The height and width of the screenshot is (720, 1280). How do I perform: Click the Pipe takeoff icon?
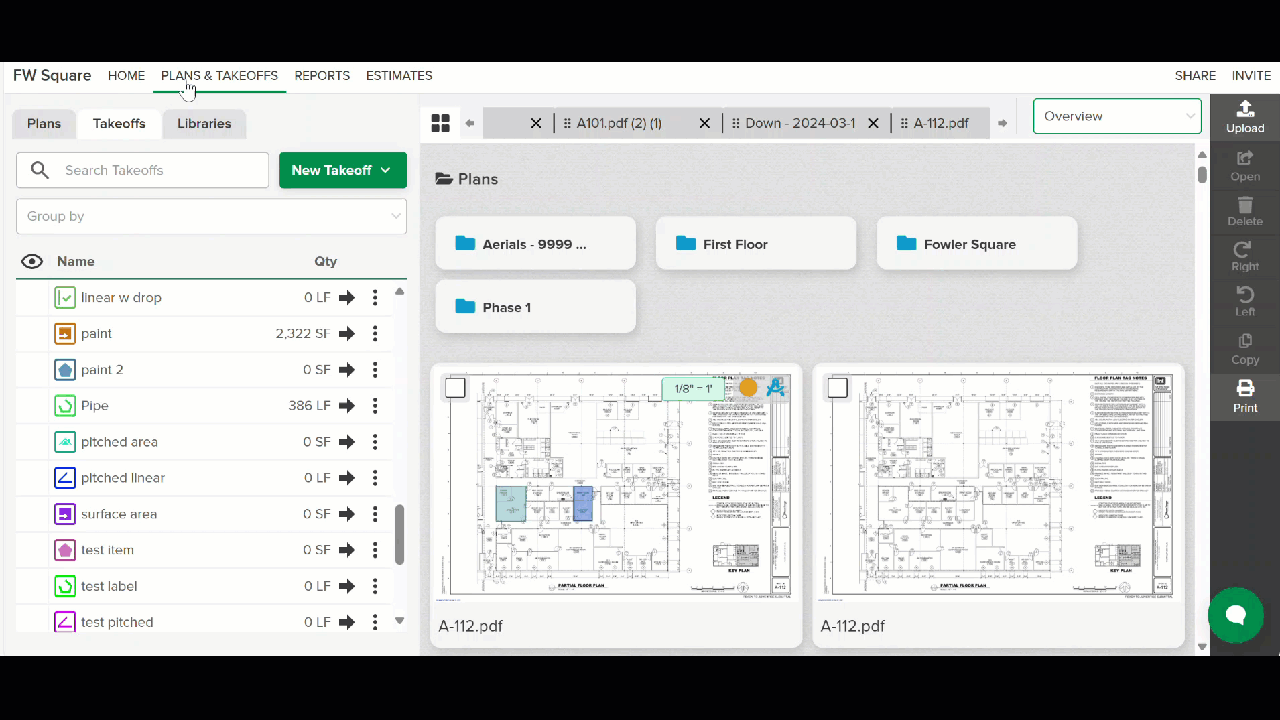pos(65,406)
